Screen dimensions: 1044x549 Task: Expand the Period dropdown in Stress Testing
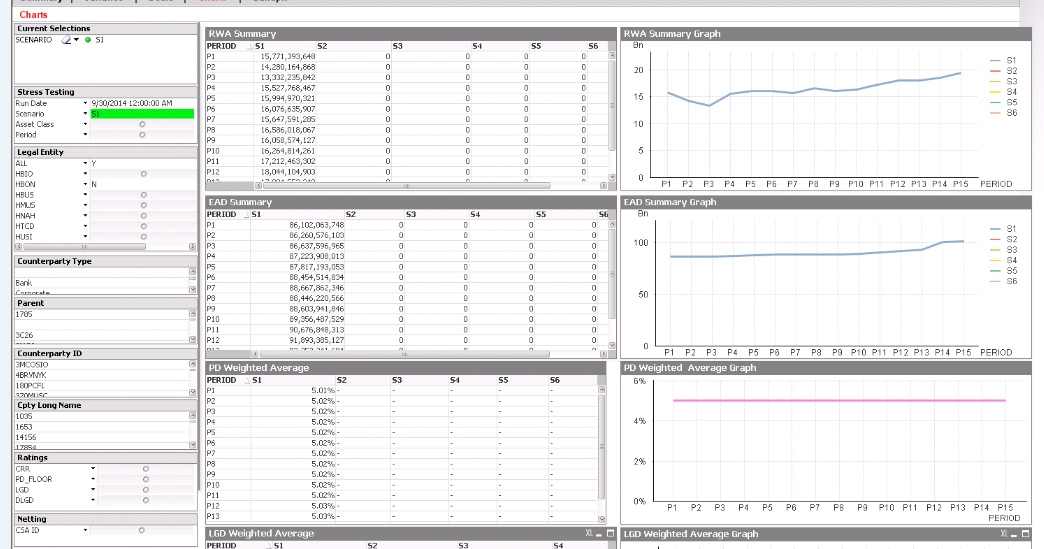click(x=86, y=135)
